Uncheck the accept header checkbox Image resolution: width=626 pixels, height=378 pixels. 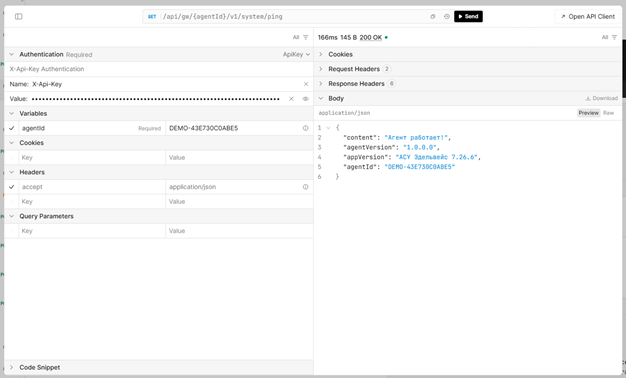point(12,187)
